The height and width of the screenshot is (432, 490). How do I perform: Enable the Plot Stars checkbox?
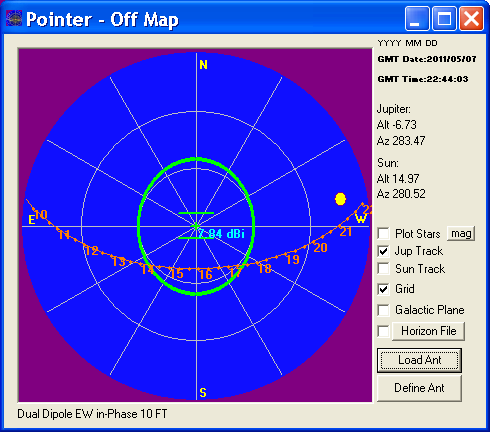click(x=383, y=233)
